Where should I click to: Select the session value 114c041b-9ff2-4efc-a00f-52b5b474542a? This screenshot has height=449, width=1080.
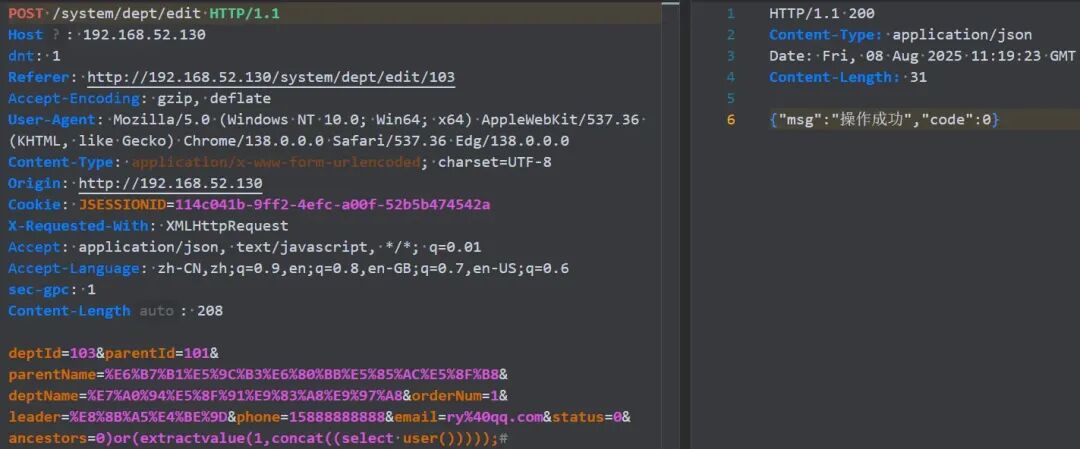pos(333,205)
